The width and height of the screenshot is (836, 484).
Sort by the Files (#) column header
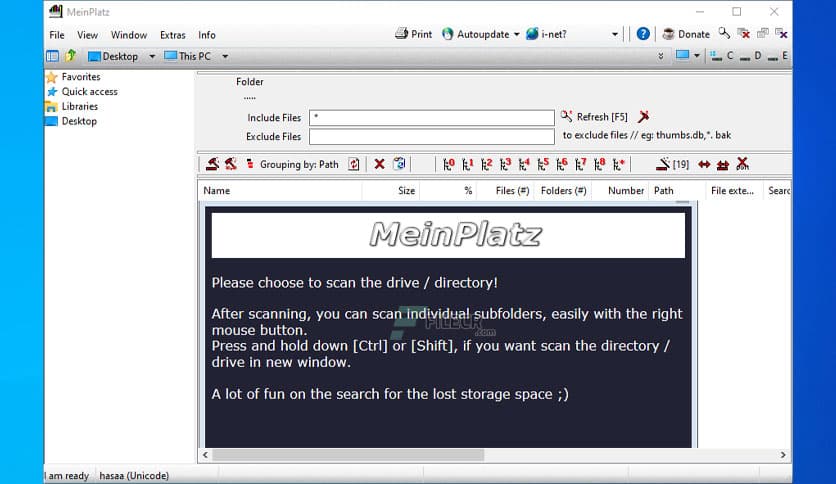click(x=505, y=191)
